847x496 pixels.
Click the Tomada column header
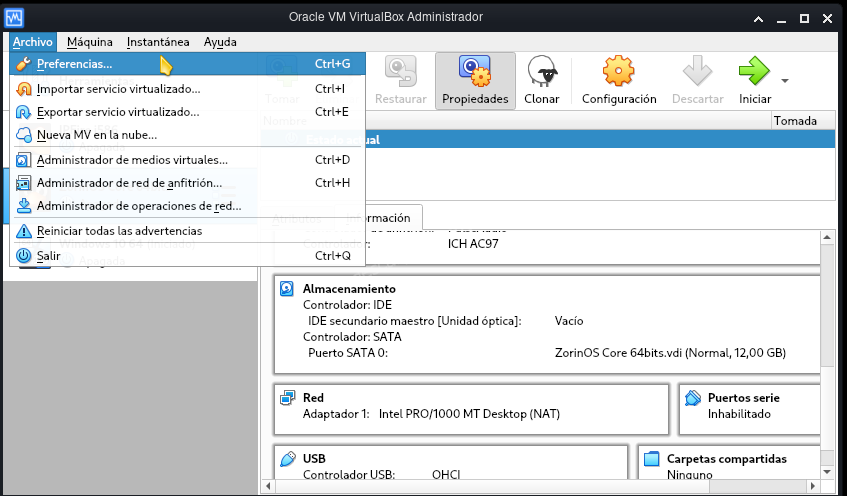coord(803,120)
